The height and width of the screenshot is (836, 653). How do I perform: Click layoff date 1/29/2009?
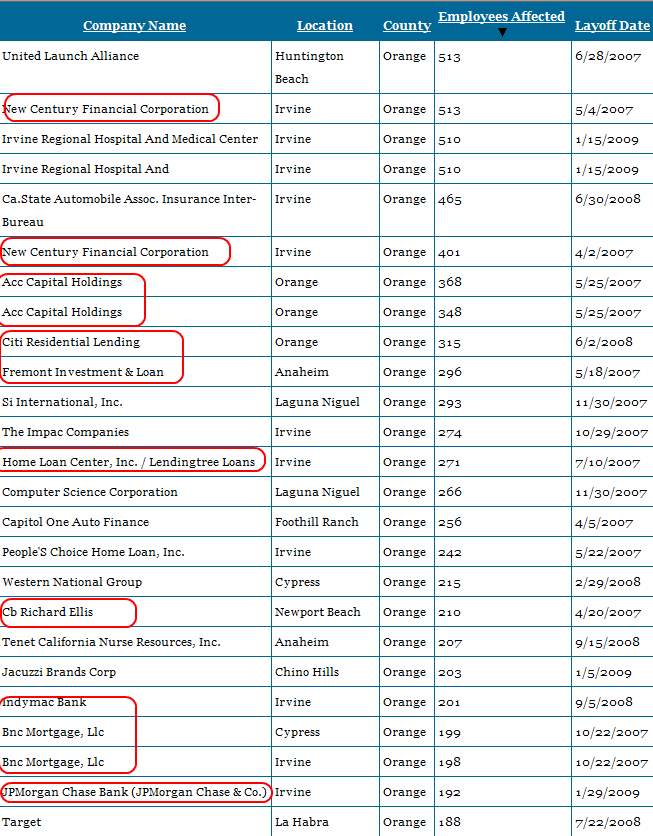(x=607, y=792)
